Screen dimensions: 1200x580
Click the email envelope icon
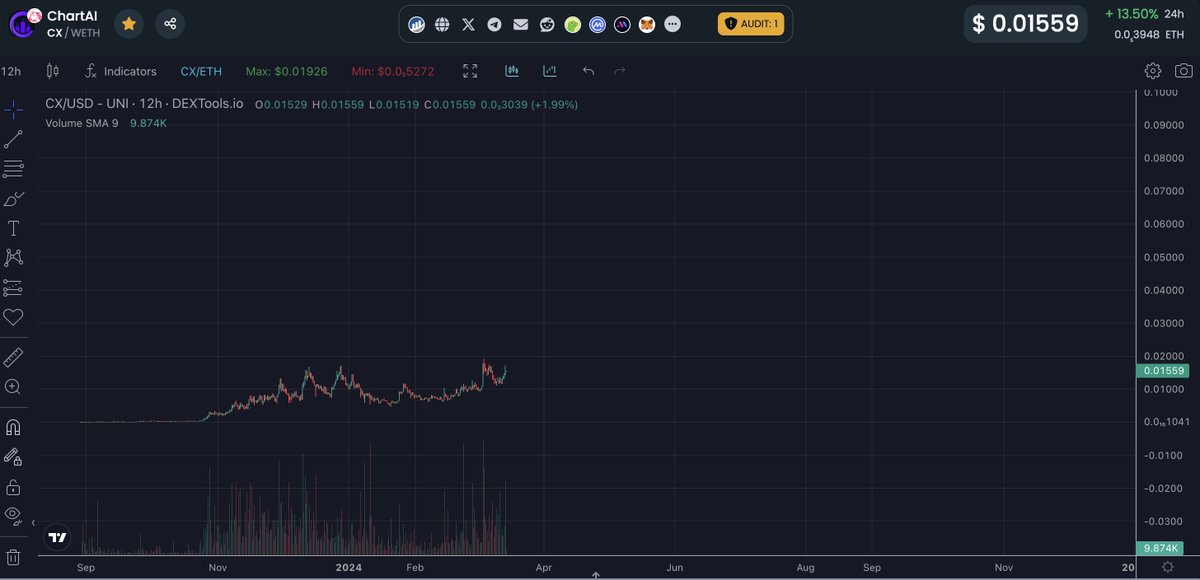[x=520, y=24]
